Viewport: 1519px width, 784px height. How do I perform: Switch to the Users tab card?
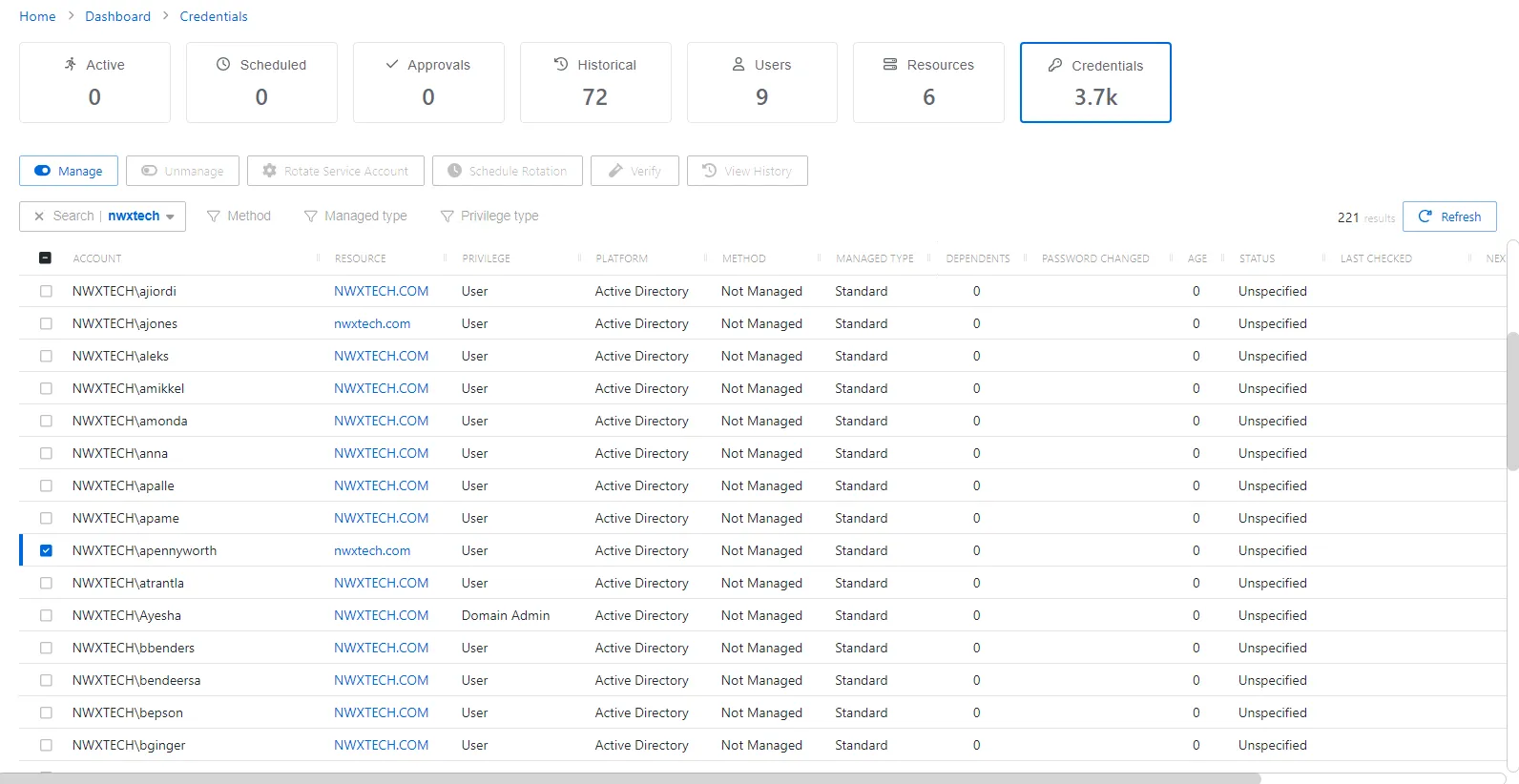click(762, 82)
